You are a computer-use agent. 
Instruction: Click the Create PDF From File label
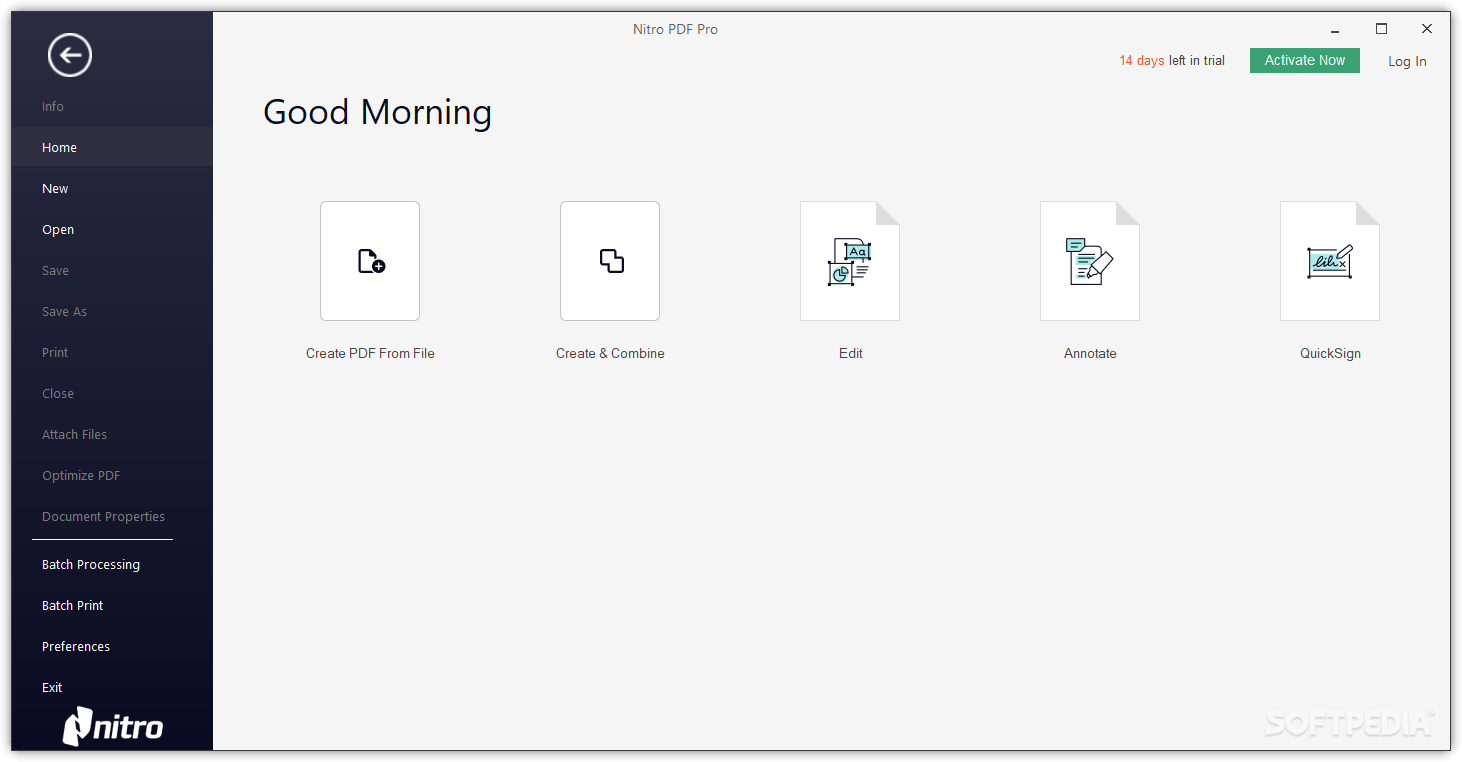click(370, 353)
